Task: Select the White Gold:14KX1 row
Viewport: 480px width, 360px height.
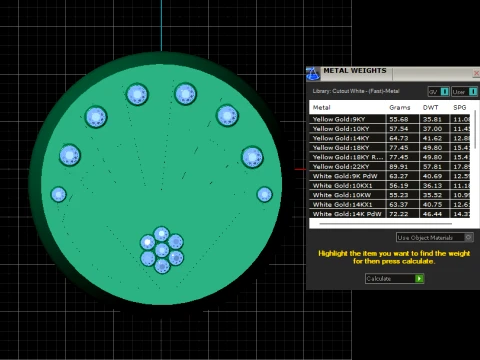Action: [x=389, y=204]
